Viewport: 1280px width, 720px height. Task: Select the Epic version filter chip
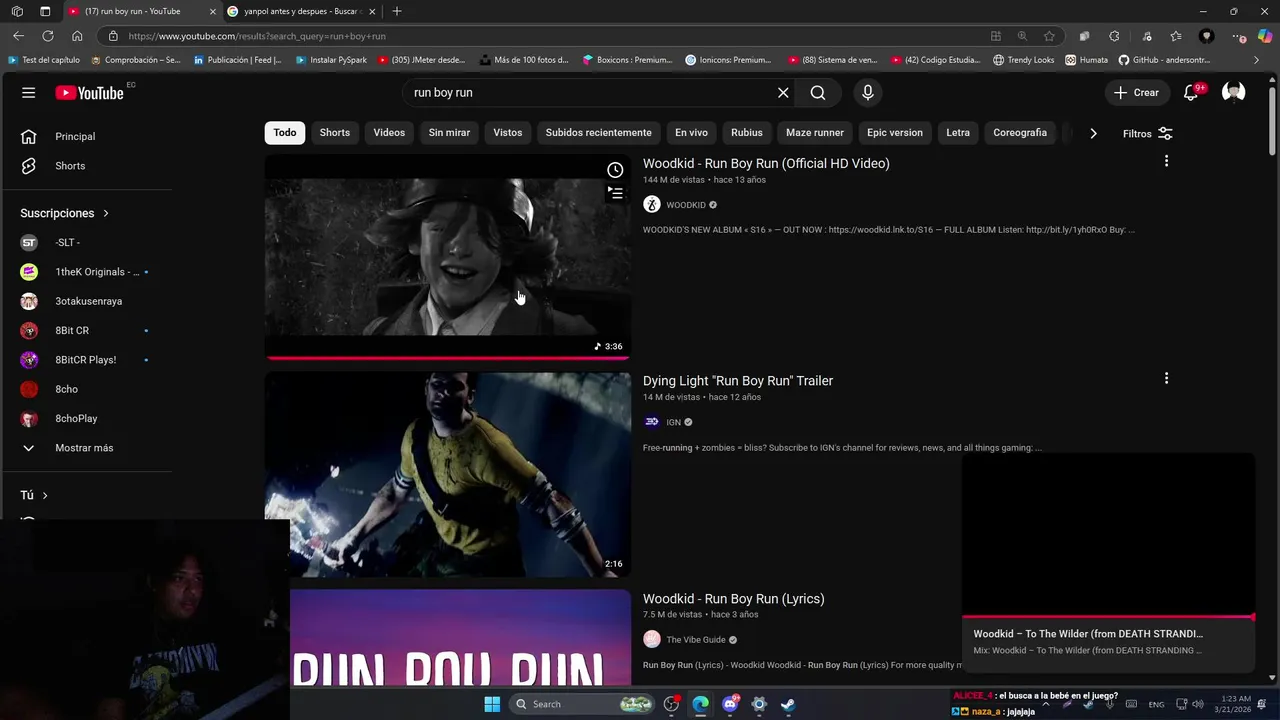click(x=895, y=133)
